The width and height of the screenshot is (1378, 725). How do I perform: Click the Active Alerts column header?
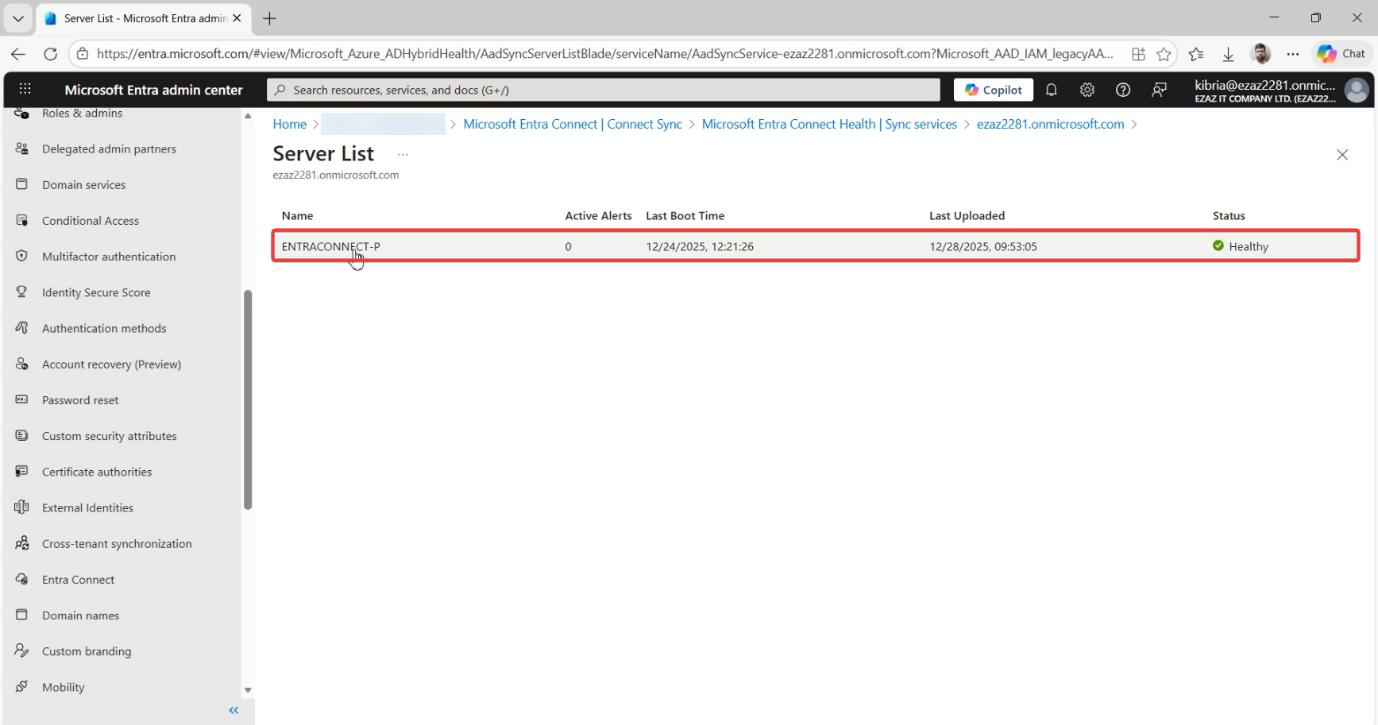[x=598, y=216]
